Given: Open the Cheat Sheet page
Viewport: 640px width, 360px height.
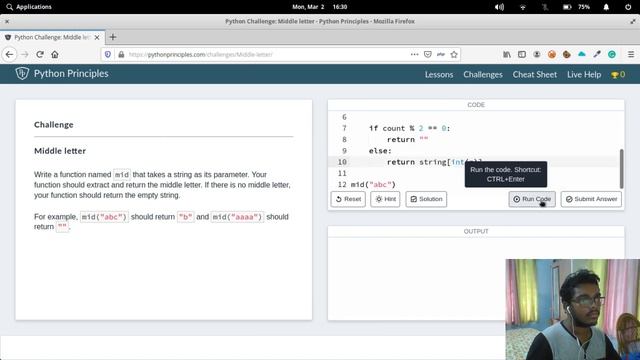Looking at the screenshot, I should 535,75.
